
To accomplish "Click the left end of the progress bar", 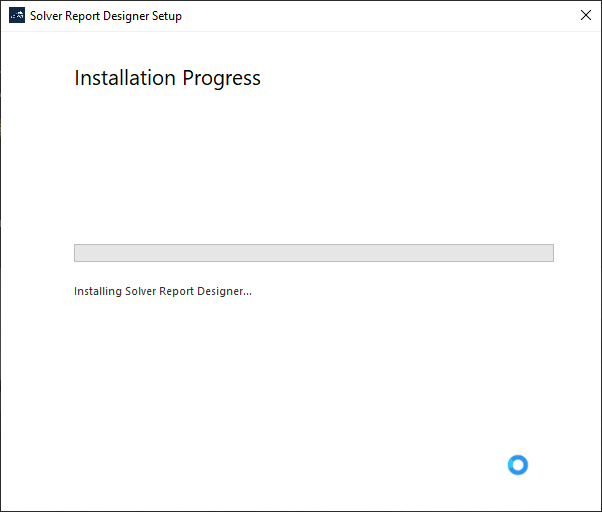I will coord(79,253).
